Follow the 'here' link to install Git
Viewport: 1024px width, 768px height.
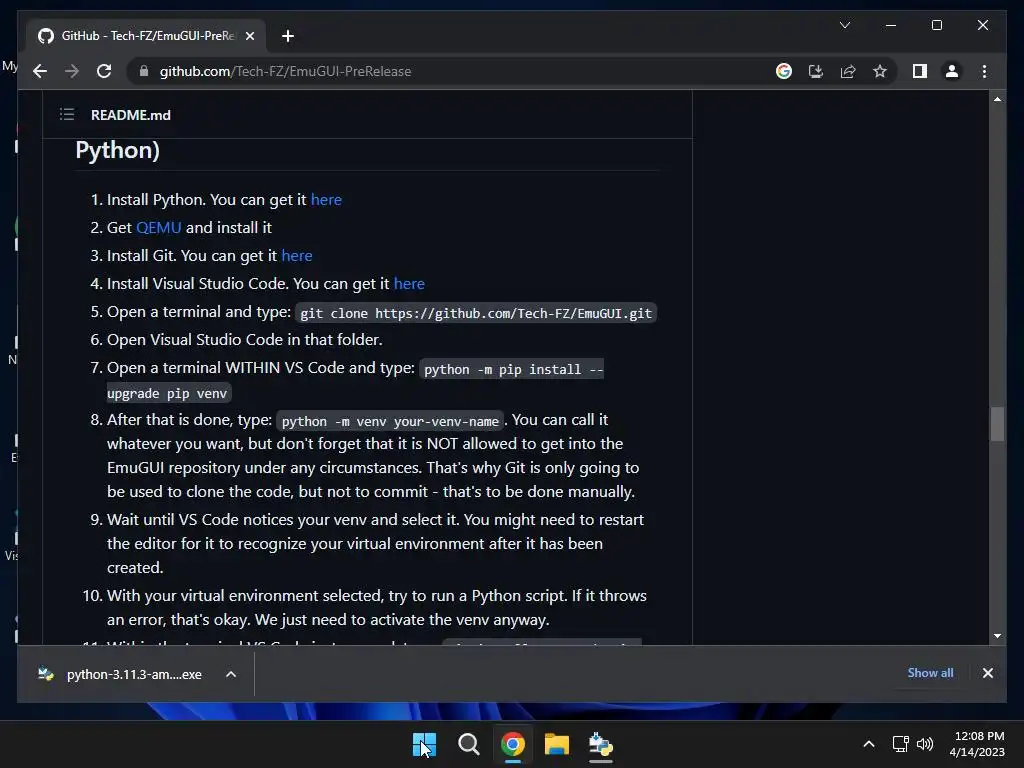296,255
